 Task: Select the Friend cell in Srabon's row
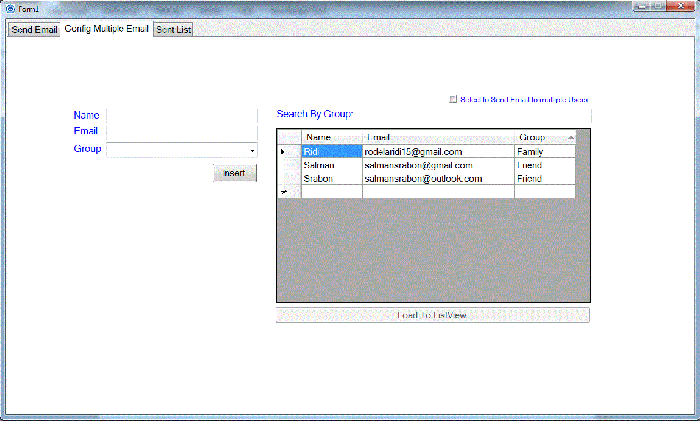pyautogui.click(x=545, y=179)
